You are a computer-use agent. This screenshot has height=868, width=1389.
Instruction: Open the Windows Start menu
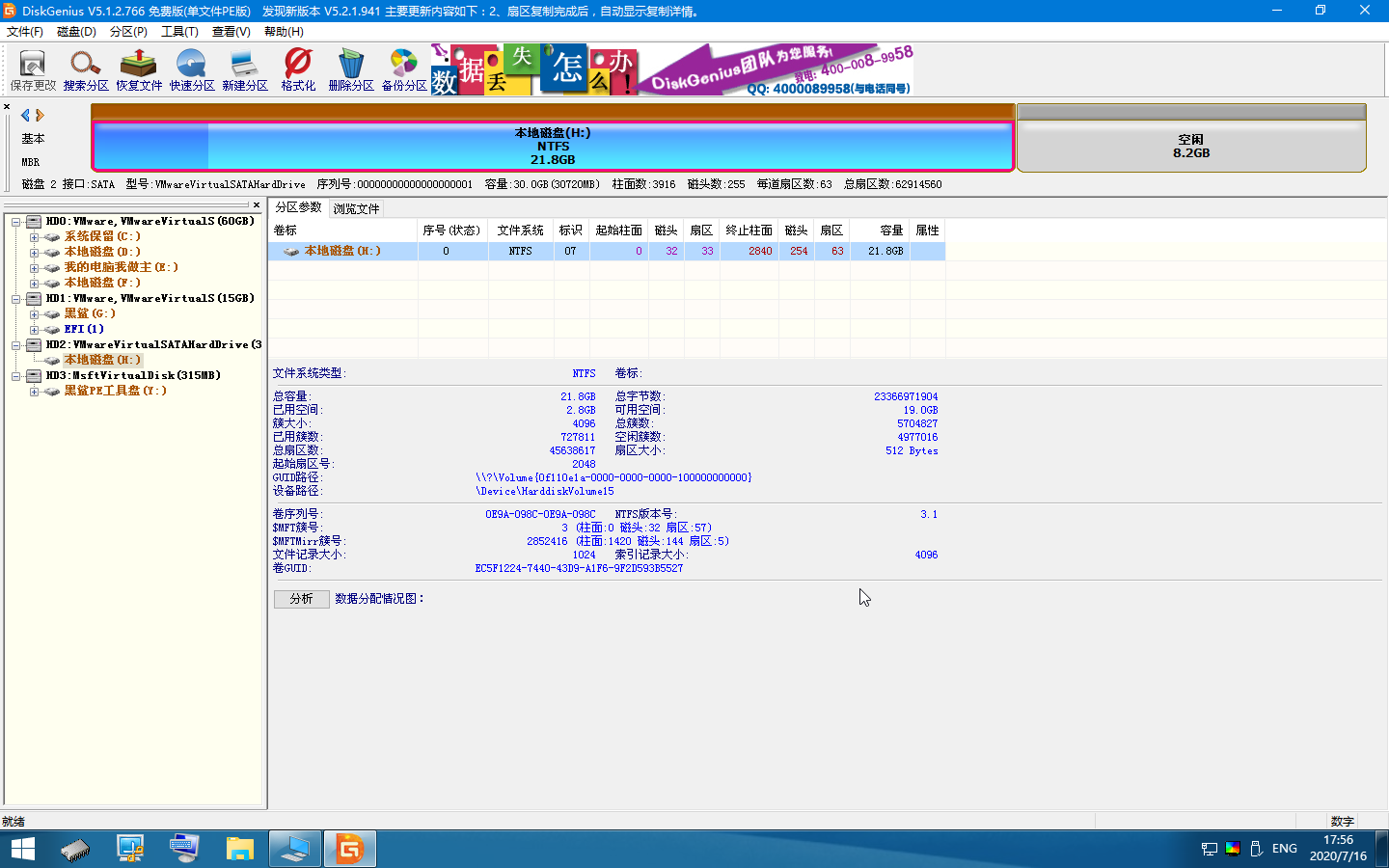click(x=23, y=849)
